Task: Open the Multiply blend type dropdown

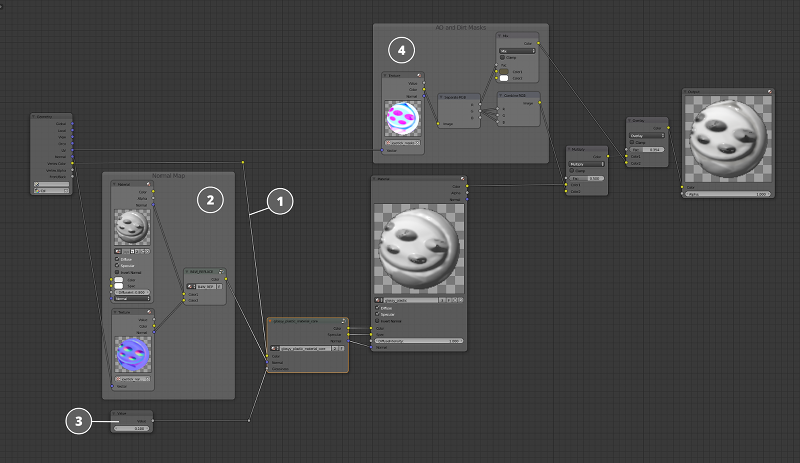Action: click(587, 163)
